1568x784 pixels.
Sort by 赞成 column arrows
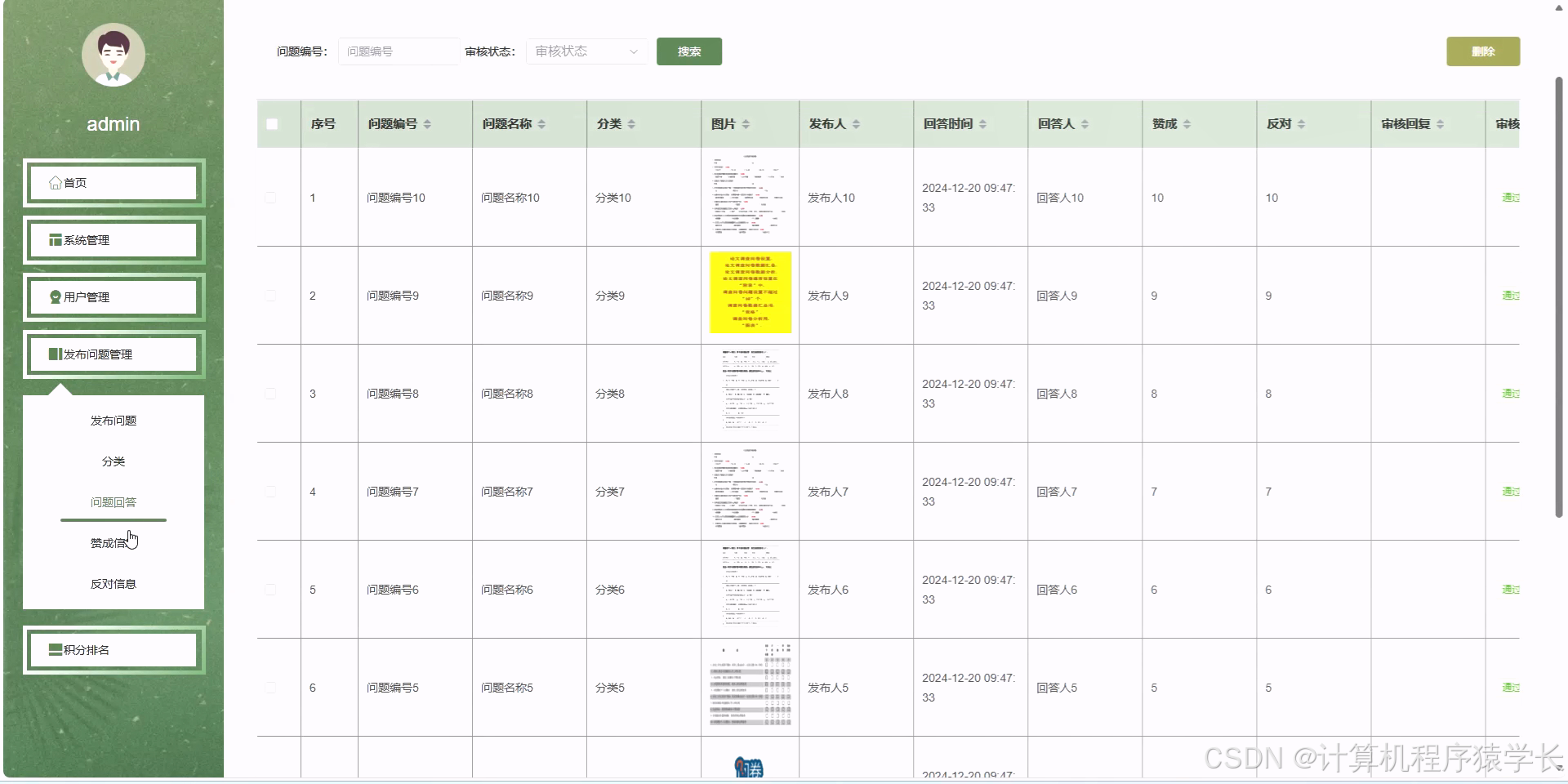click(1187, 124)
